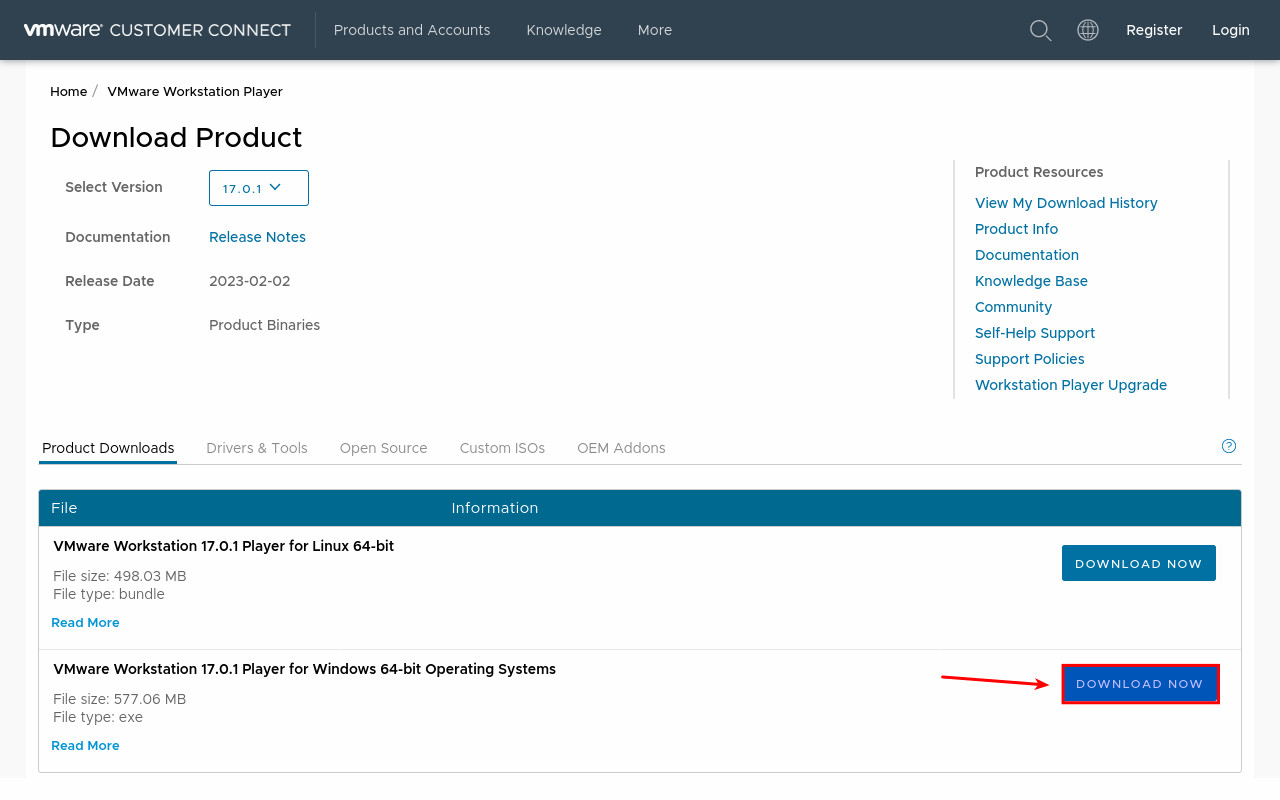Open Self-Help Support link

1035,333
